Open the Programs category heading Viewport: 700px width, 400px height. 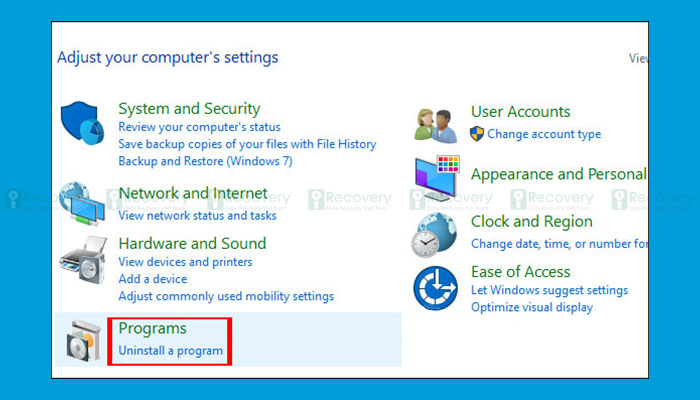point(153,329)
